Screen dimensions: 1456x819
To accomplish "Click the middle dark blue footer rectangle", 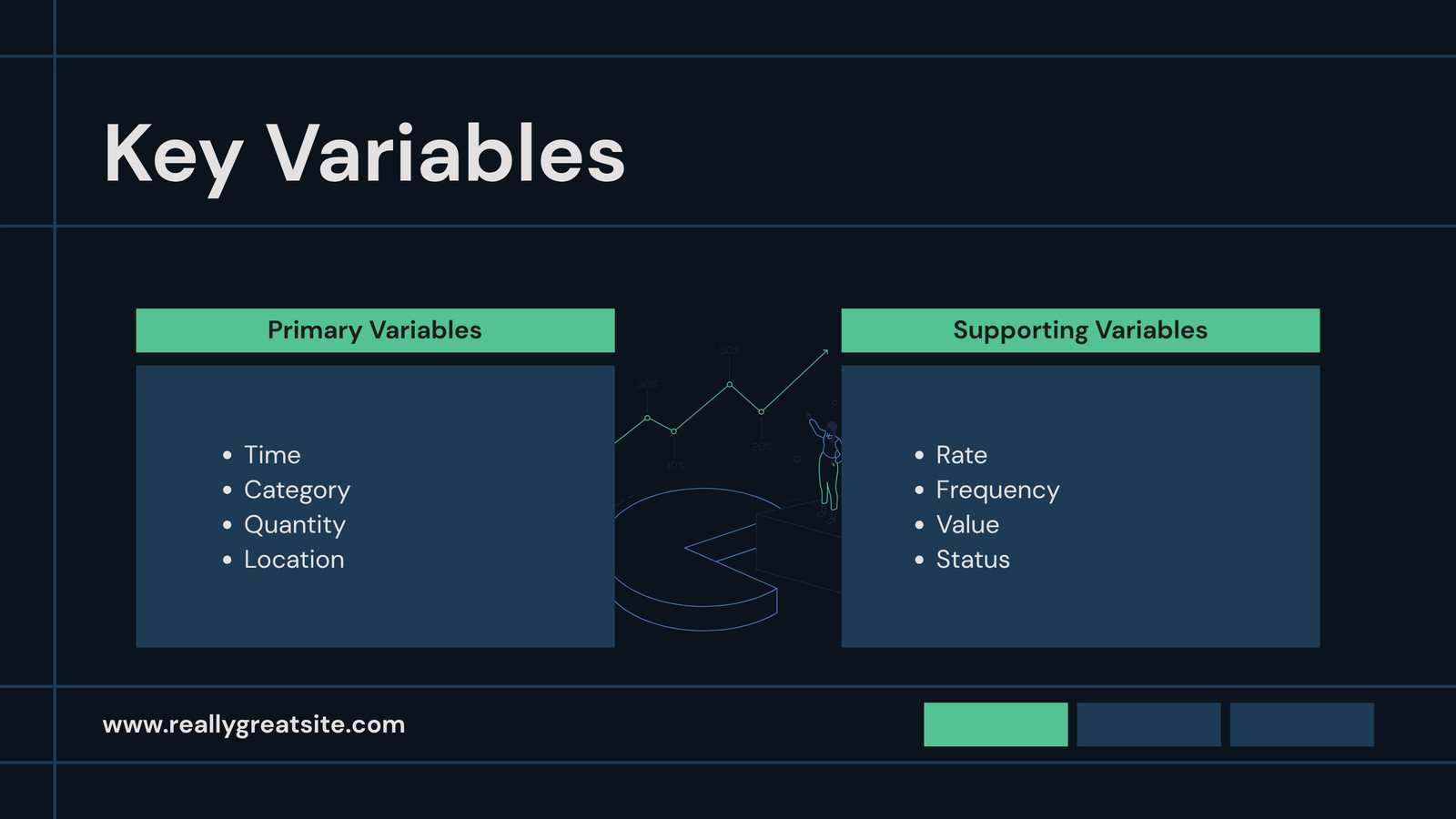I will pos(1149,724).
